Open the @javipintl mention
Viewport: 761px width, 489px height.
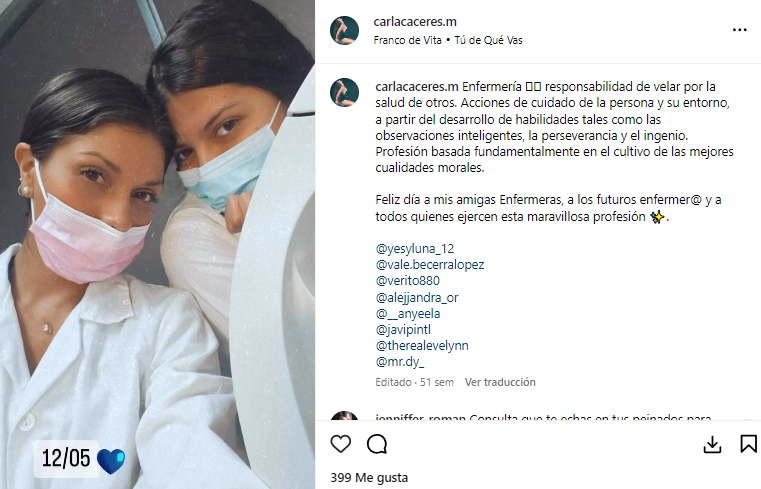pos(403,330)
